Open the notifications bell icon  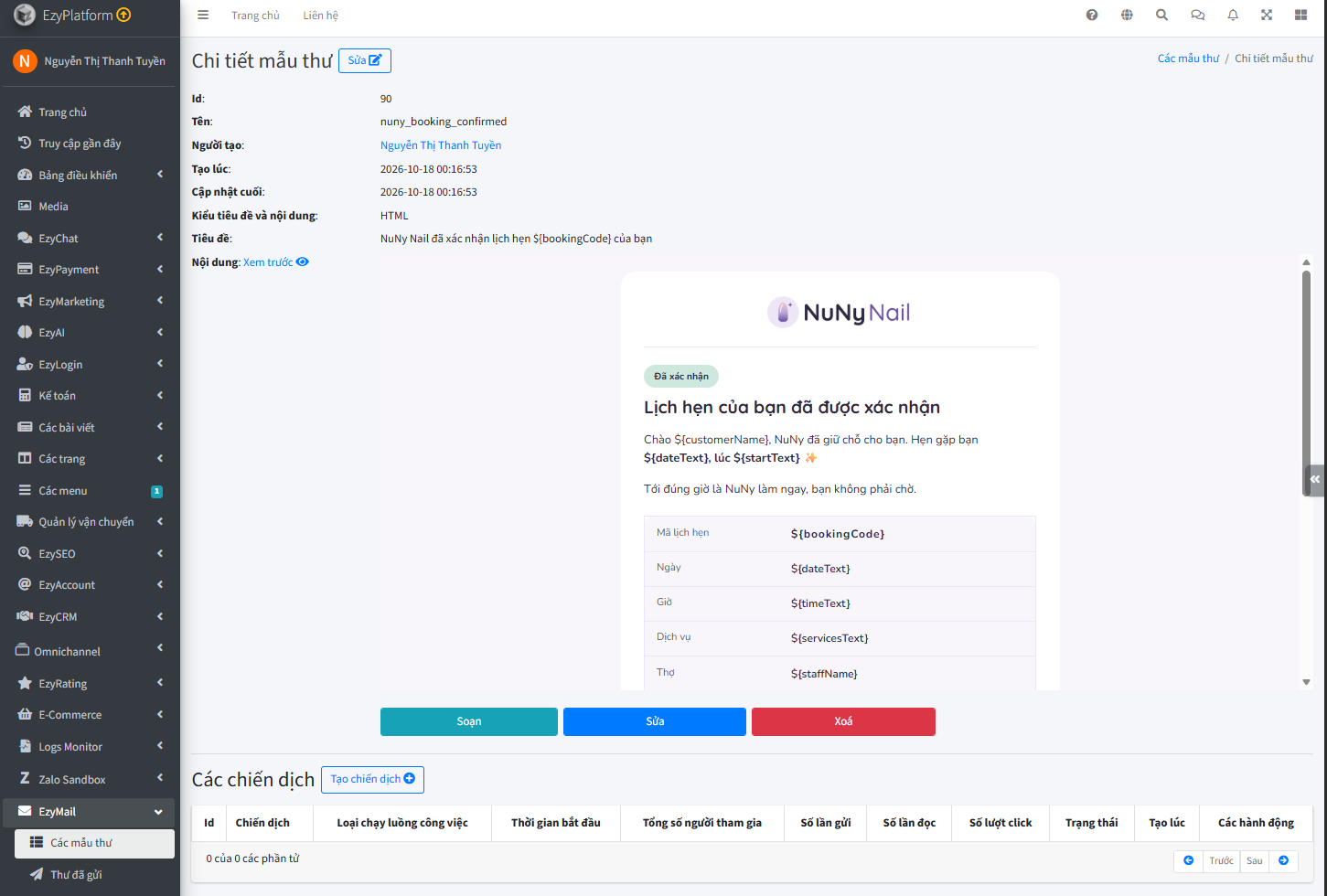point(1233,15)
